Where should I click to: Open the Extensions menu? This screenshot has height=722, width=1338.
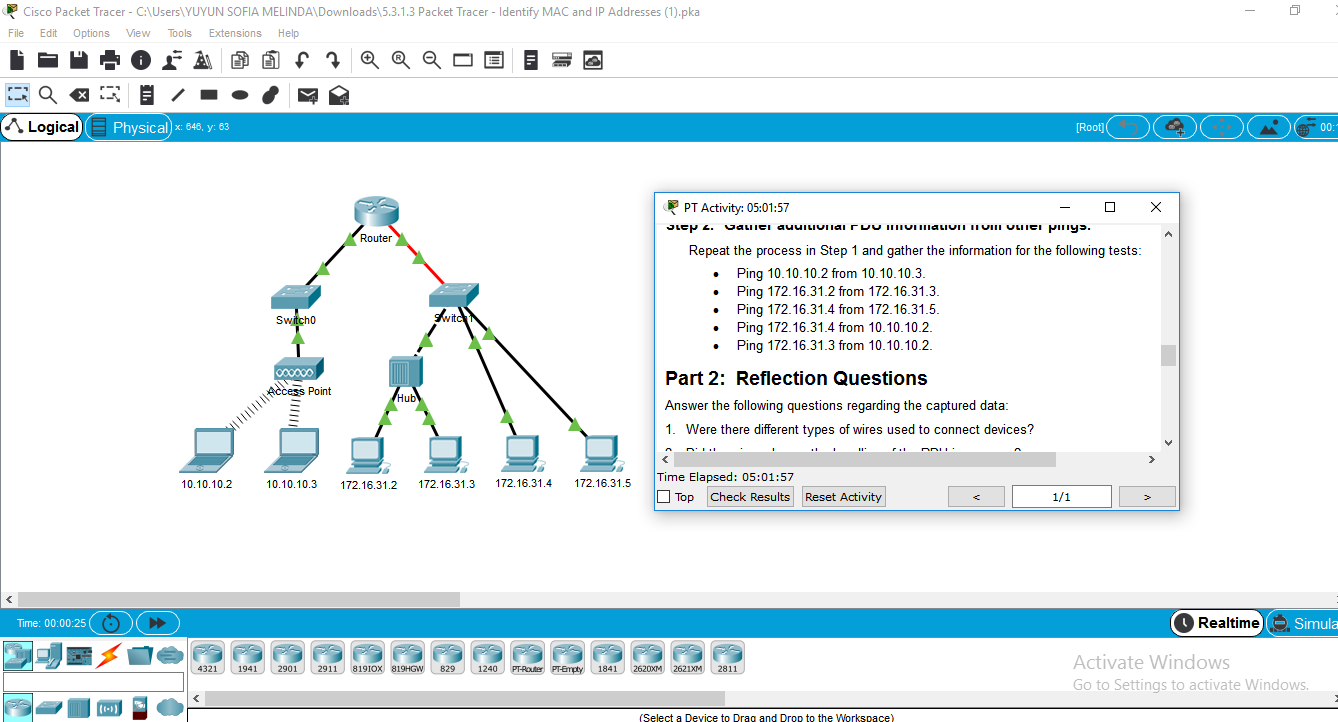235,33
